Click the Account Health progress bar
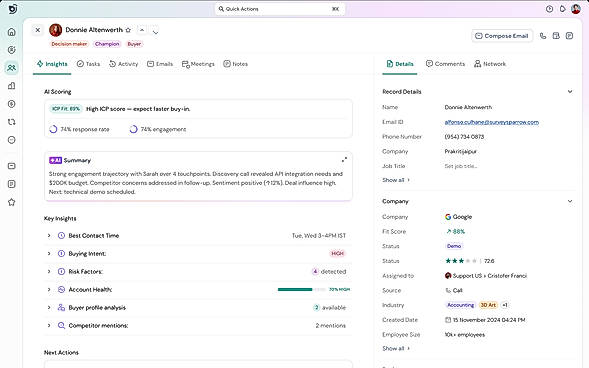The image size is (589, 368). pyautogui.click(x=302, y=290)
